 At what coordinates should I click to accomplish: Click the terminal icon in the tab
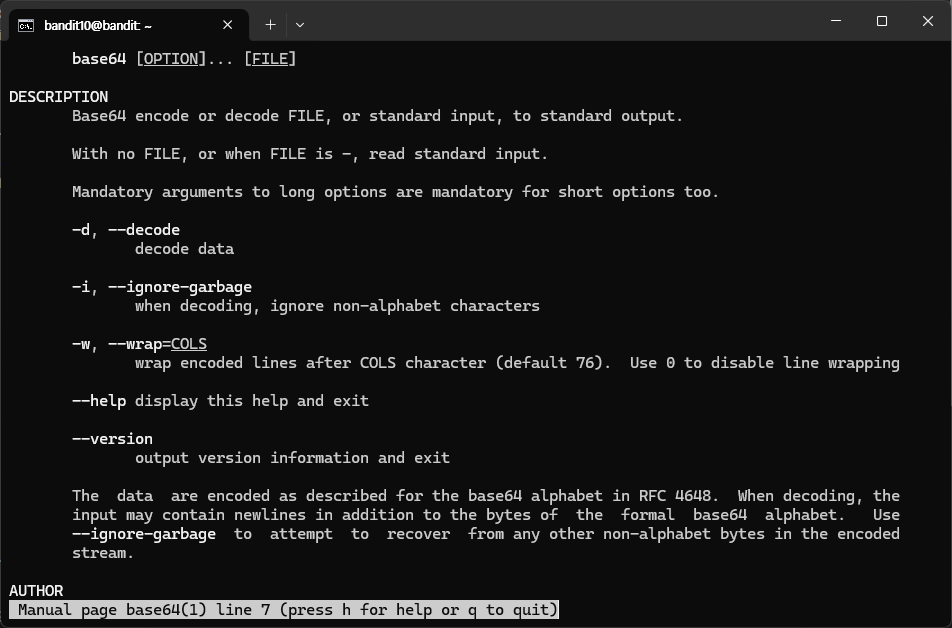click(x=26, y=26)
